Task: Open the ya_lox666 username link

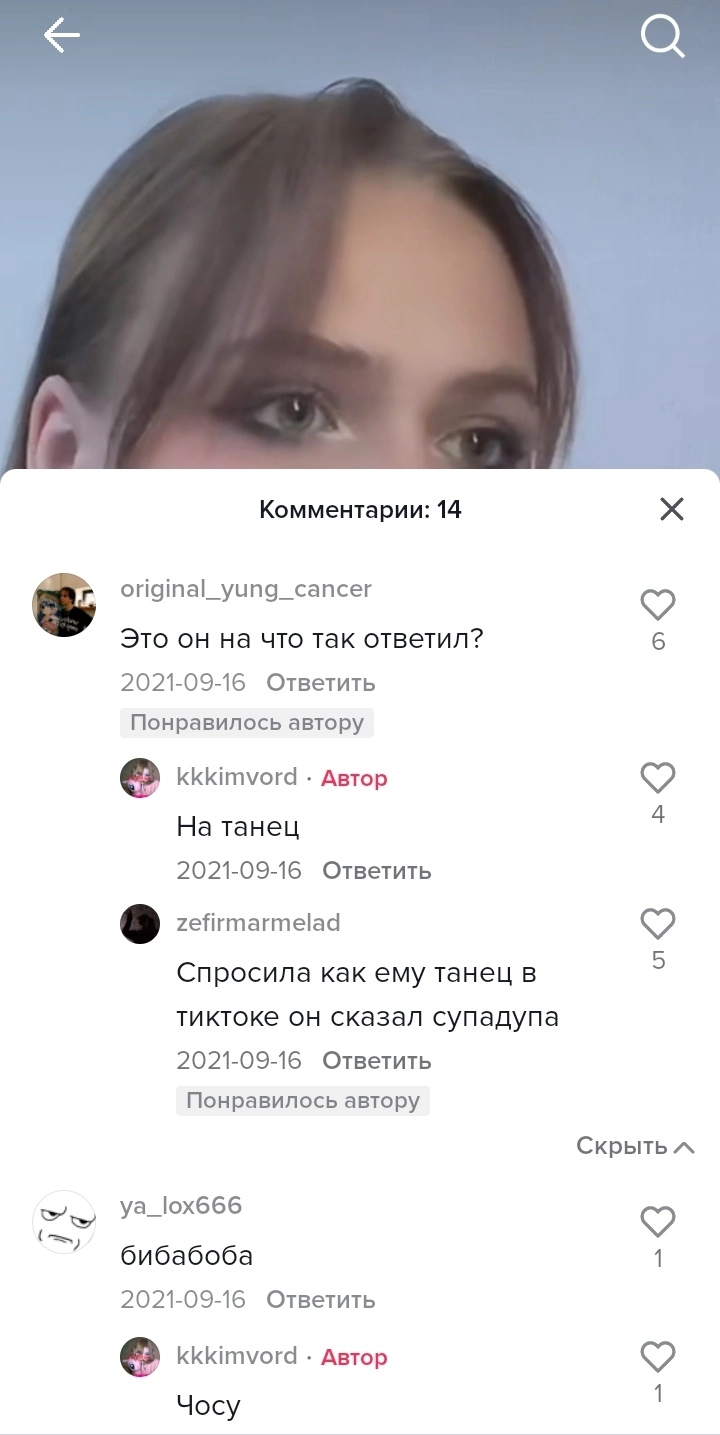Action: pos(181,1206)
